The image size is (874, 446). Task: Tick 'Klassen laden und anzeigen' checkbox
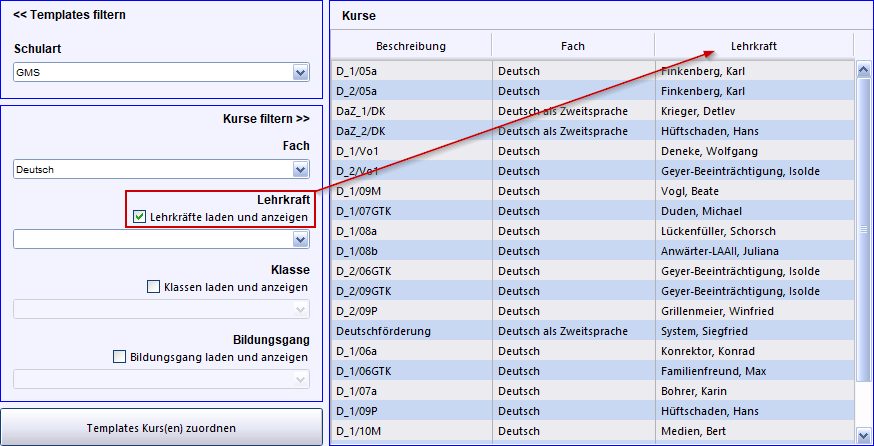tap(153, 287)
